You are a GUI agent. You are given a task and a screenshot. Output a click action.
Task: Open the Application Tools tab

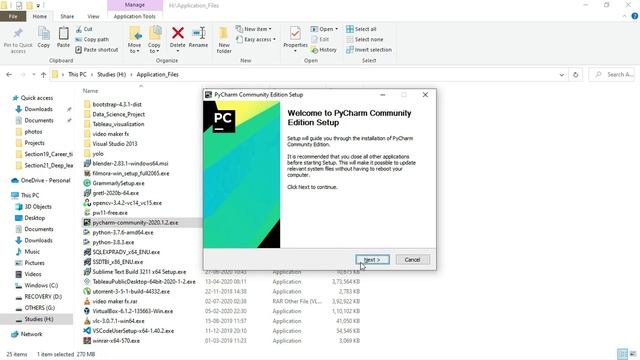click(x=135, y=16)
